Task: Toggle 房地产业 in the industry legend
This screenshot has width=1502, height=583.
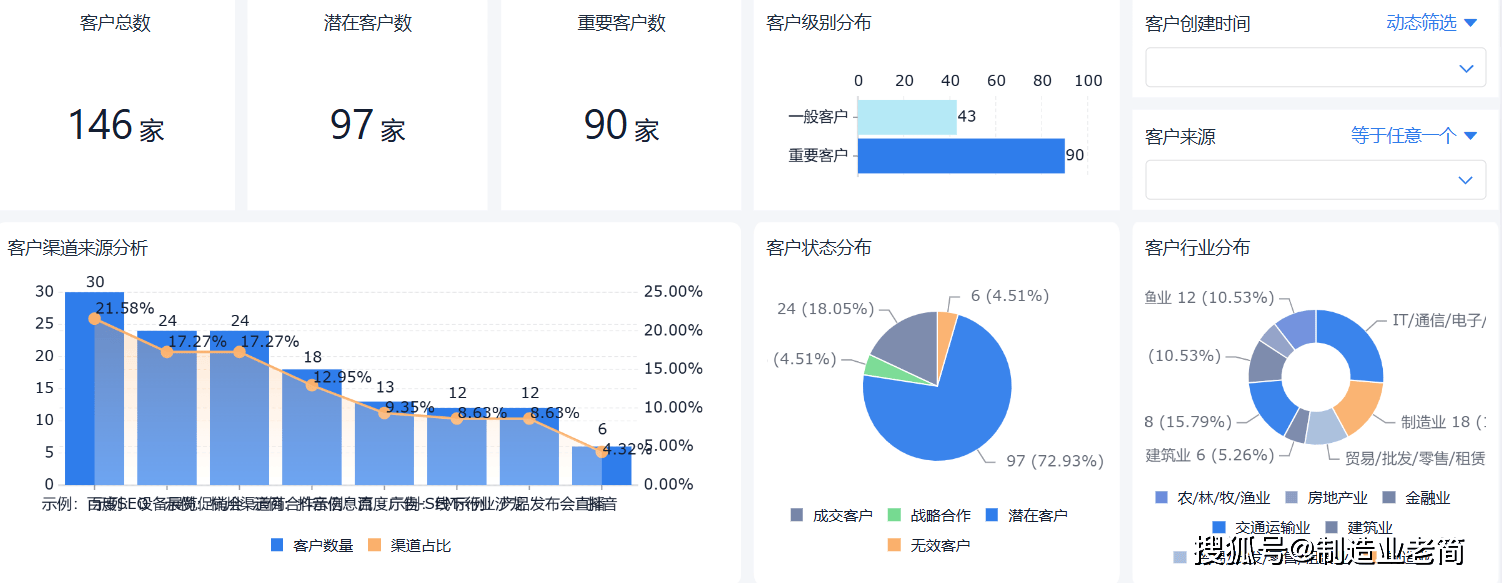Action: (1325, 497)
